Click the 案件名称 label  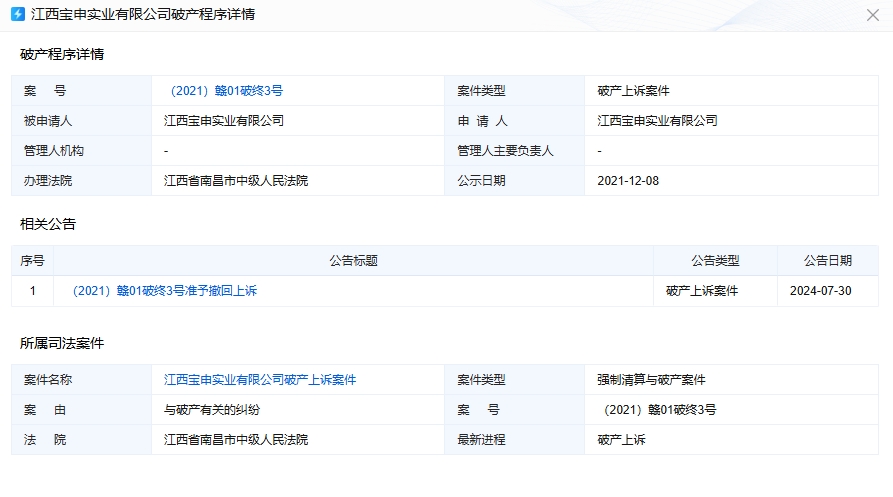[48, 380]
